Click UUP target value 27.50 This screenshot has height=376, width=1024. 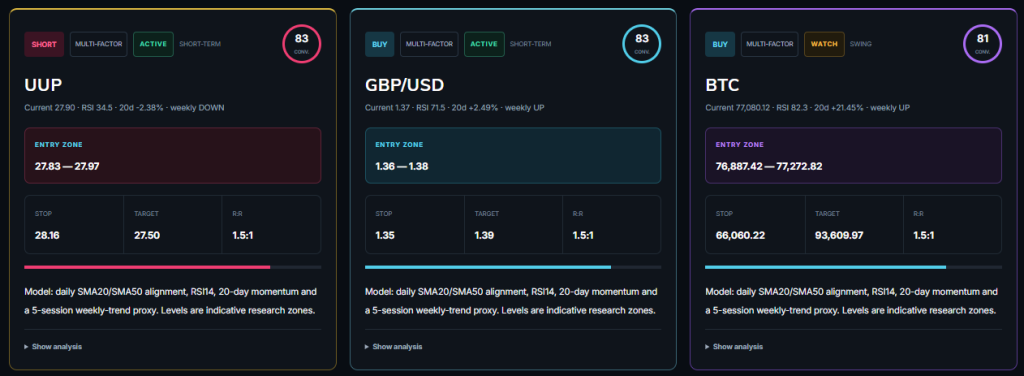(x=147, y=235)
